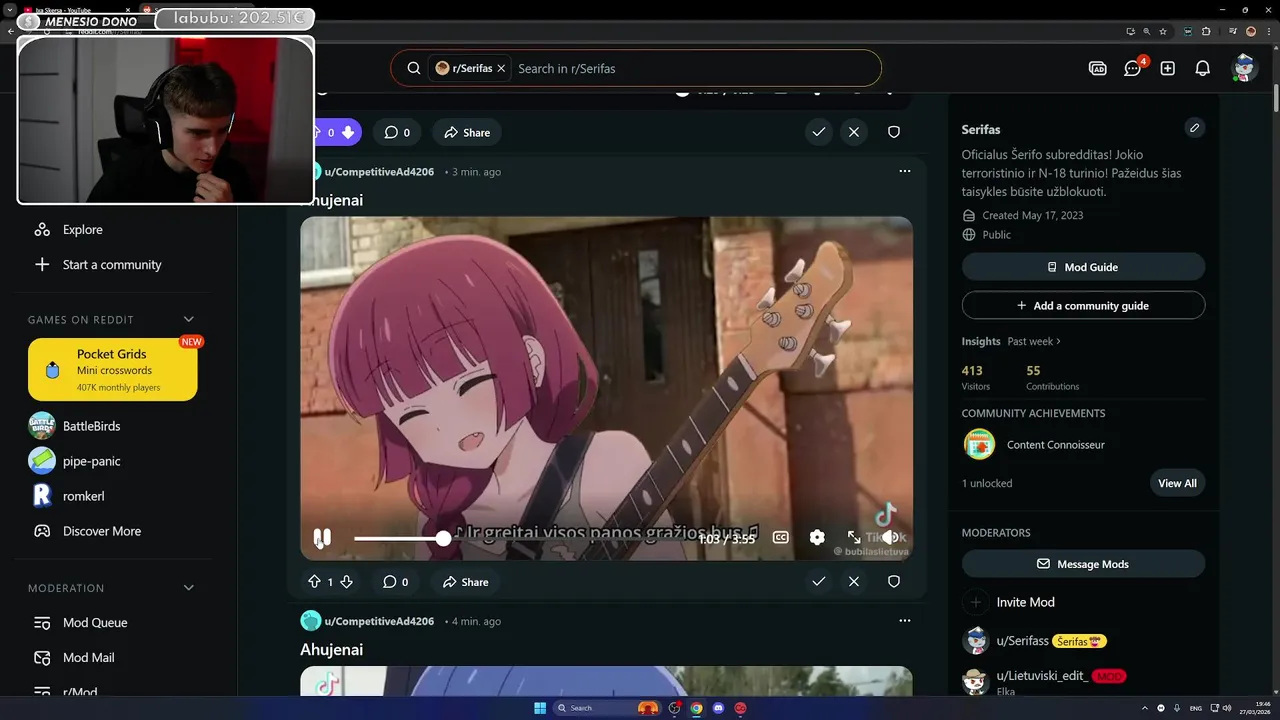
Task: Remove the top post with X
Action: click(854, 132)
